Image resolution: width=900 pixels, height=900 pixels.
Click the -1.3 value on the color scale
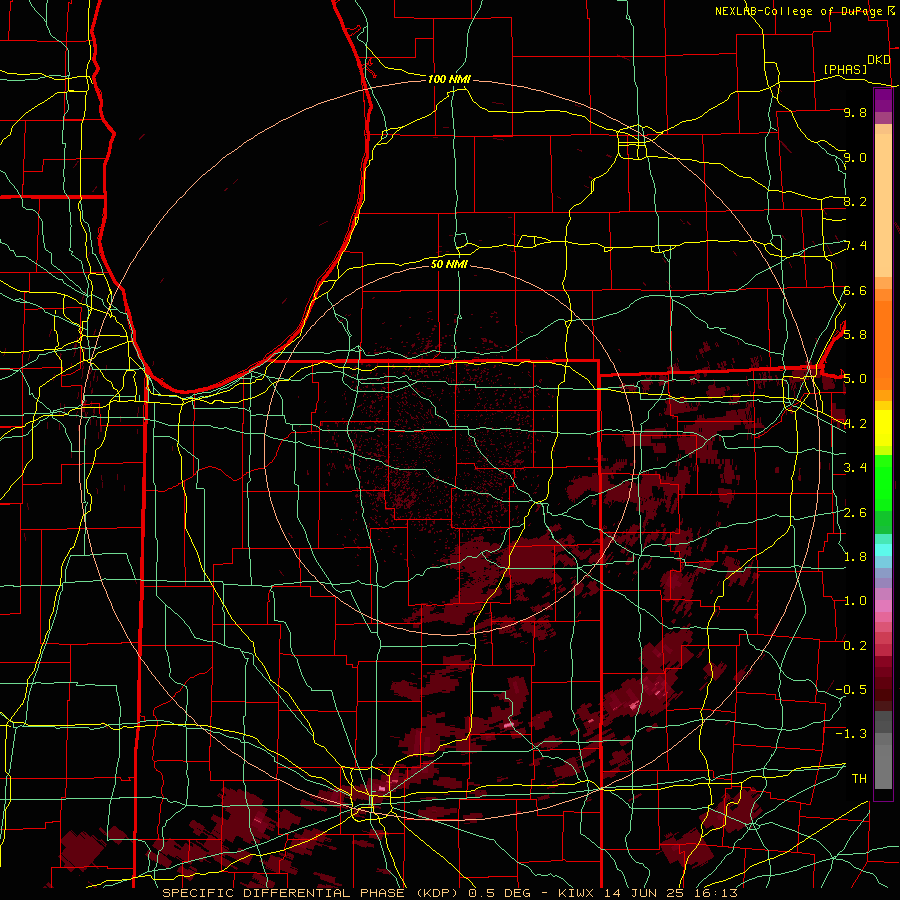[x=851, y=734]
